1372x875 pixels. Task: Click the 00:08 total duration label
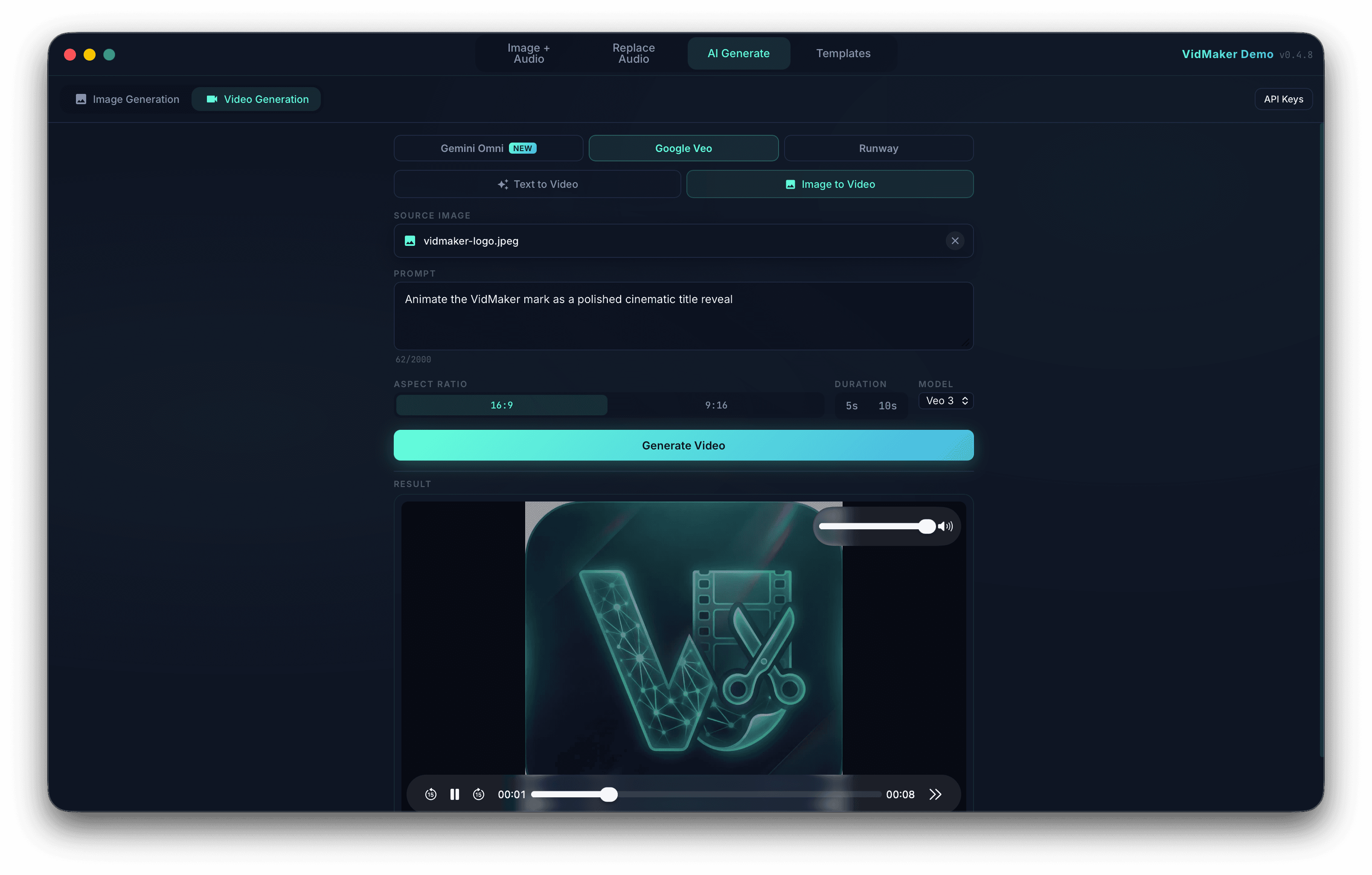(x=900, y=795)
